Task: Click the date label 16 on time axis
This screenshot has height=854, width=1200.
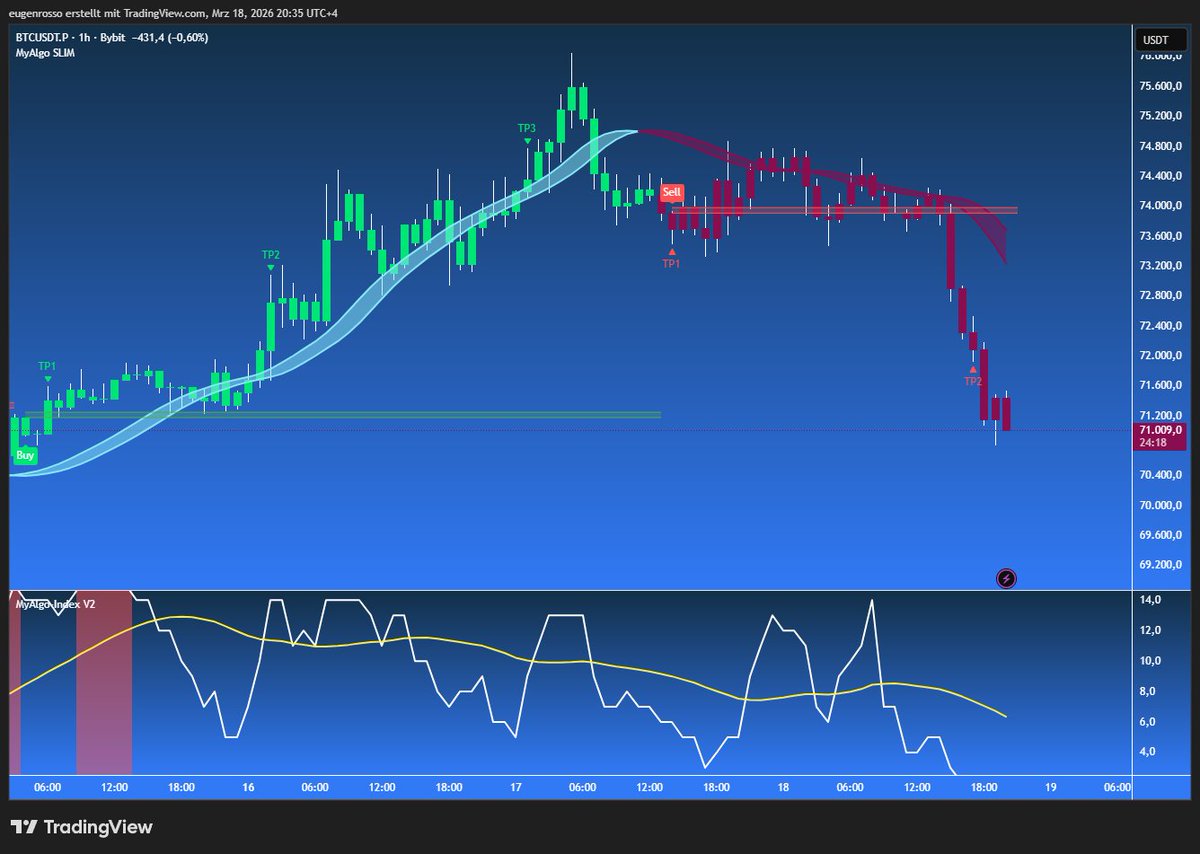Action: pyautogui.click(x=248, y=788)
